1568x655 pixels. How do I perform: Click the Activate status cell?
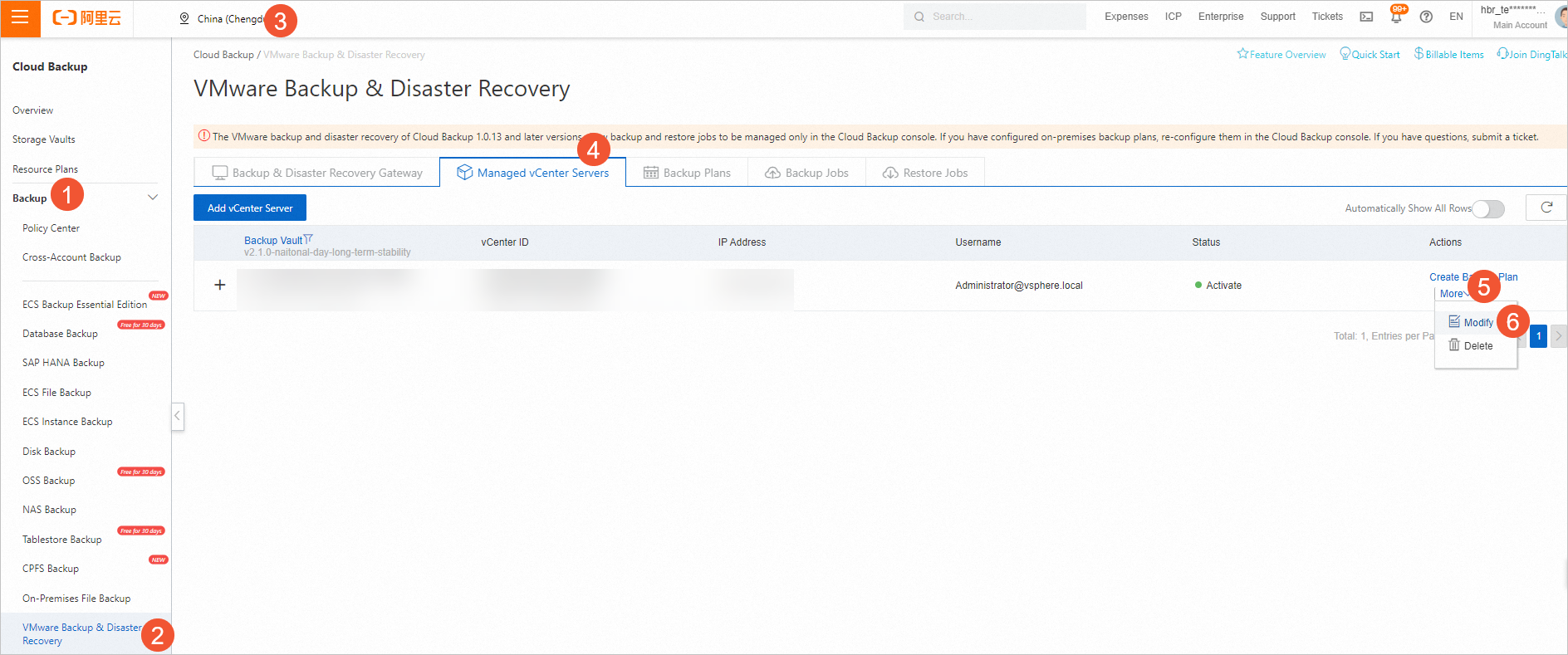click(1218, 286)
